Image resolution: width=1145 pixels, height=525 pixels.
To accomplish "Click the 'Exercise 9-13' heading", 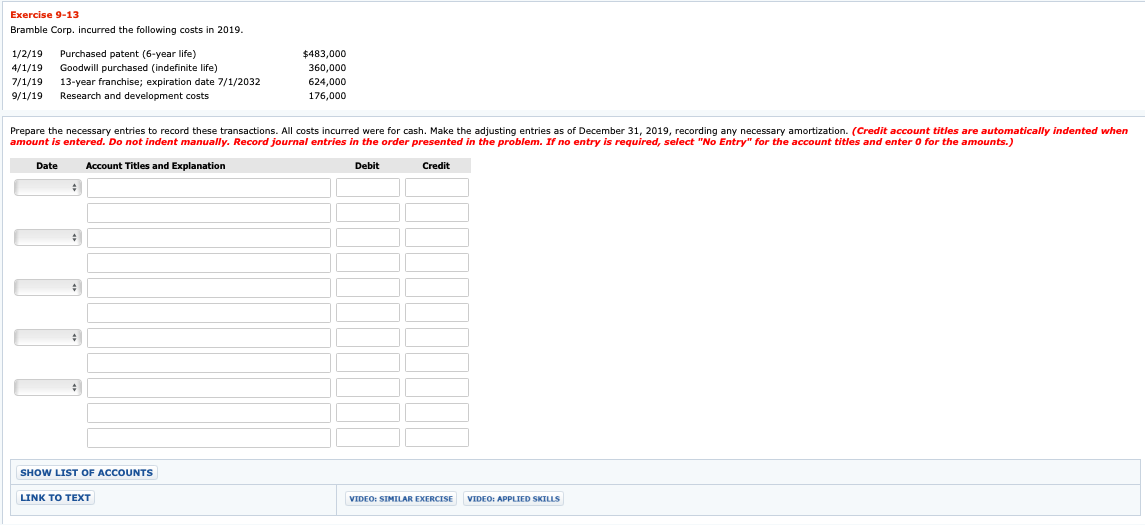I will coord(45,15).
